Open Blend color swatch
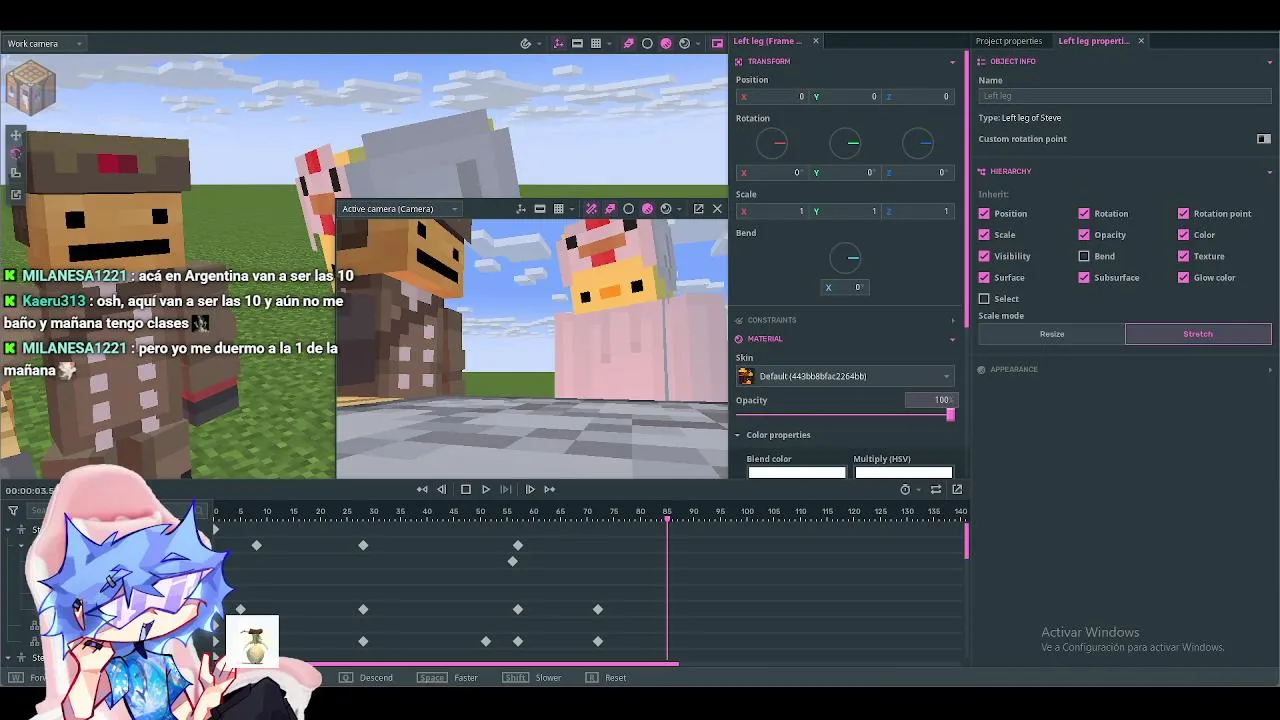Screen dimensions: 1280x720 click(797, 472)
